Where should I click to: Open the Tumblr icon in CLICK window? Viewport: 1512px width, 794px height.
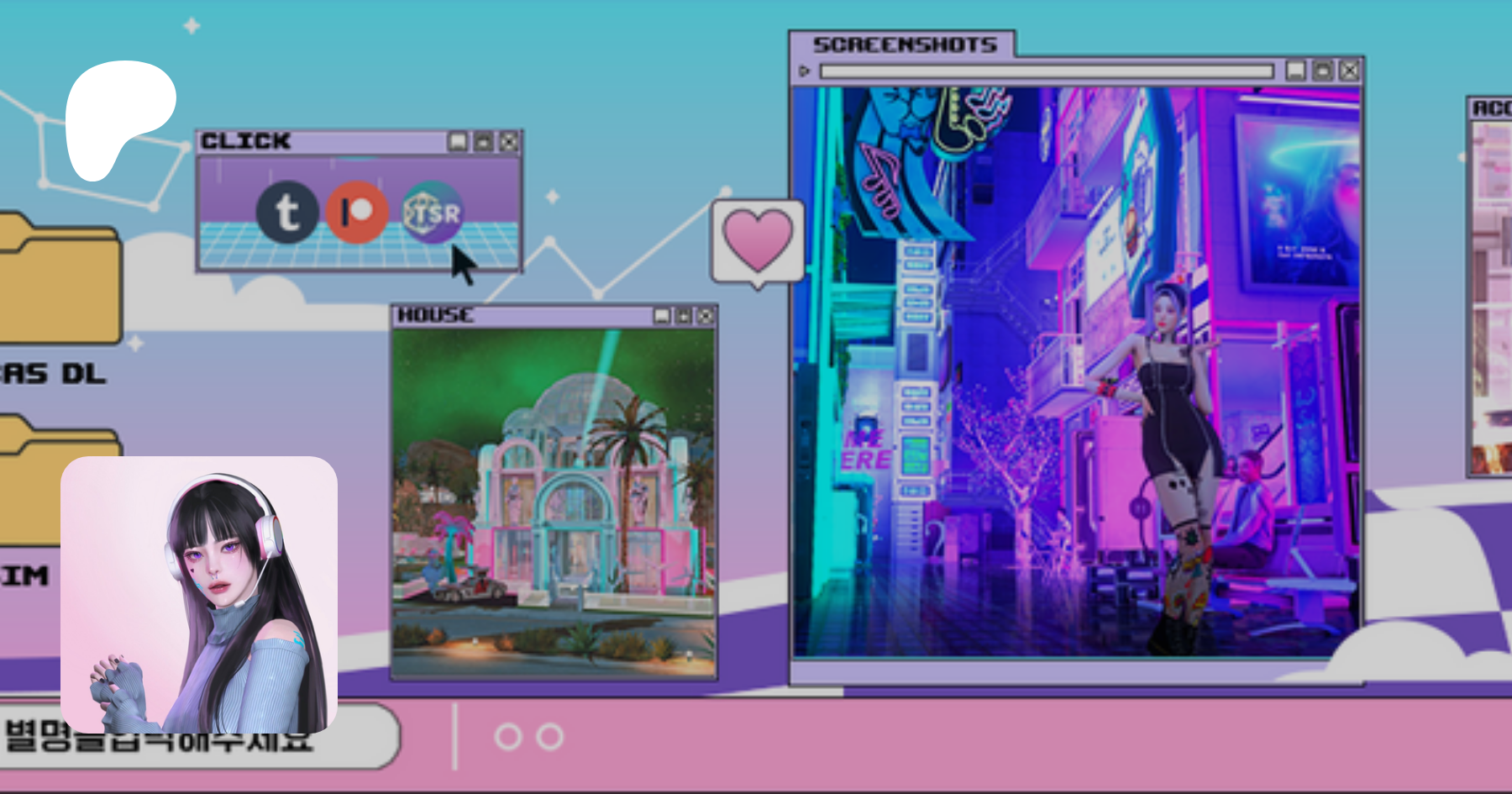click(287, 213)
